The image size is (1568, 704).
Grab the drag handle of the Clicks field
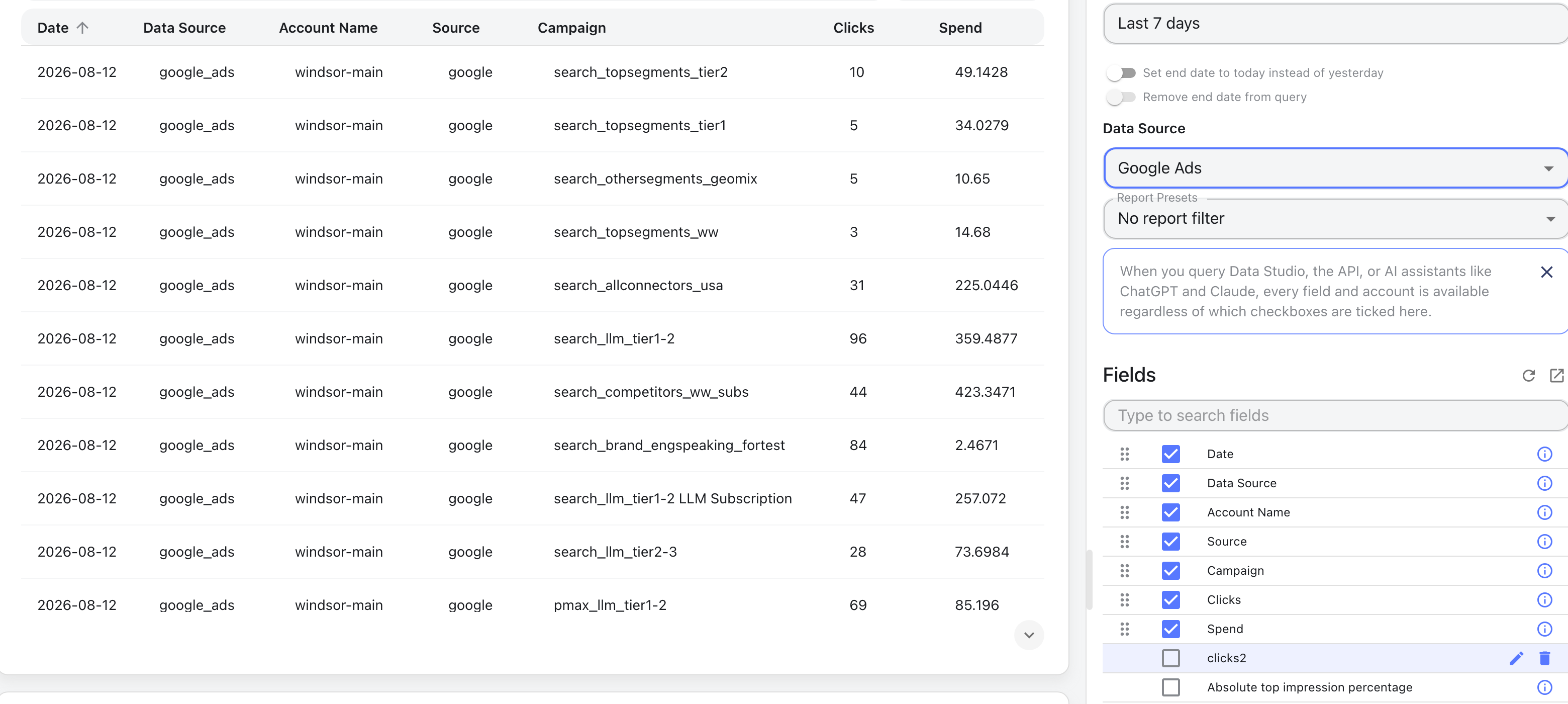[x=1124, y=600]
